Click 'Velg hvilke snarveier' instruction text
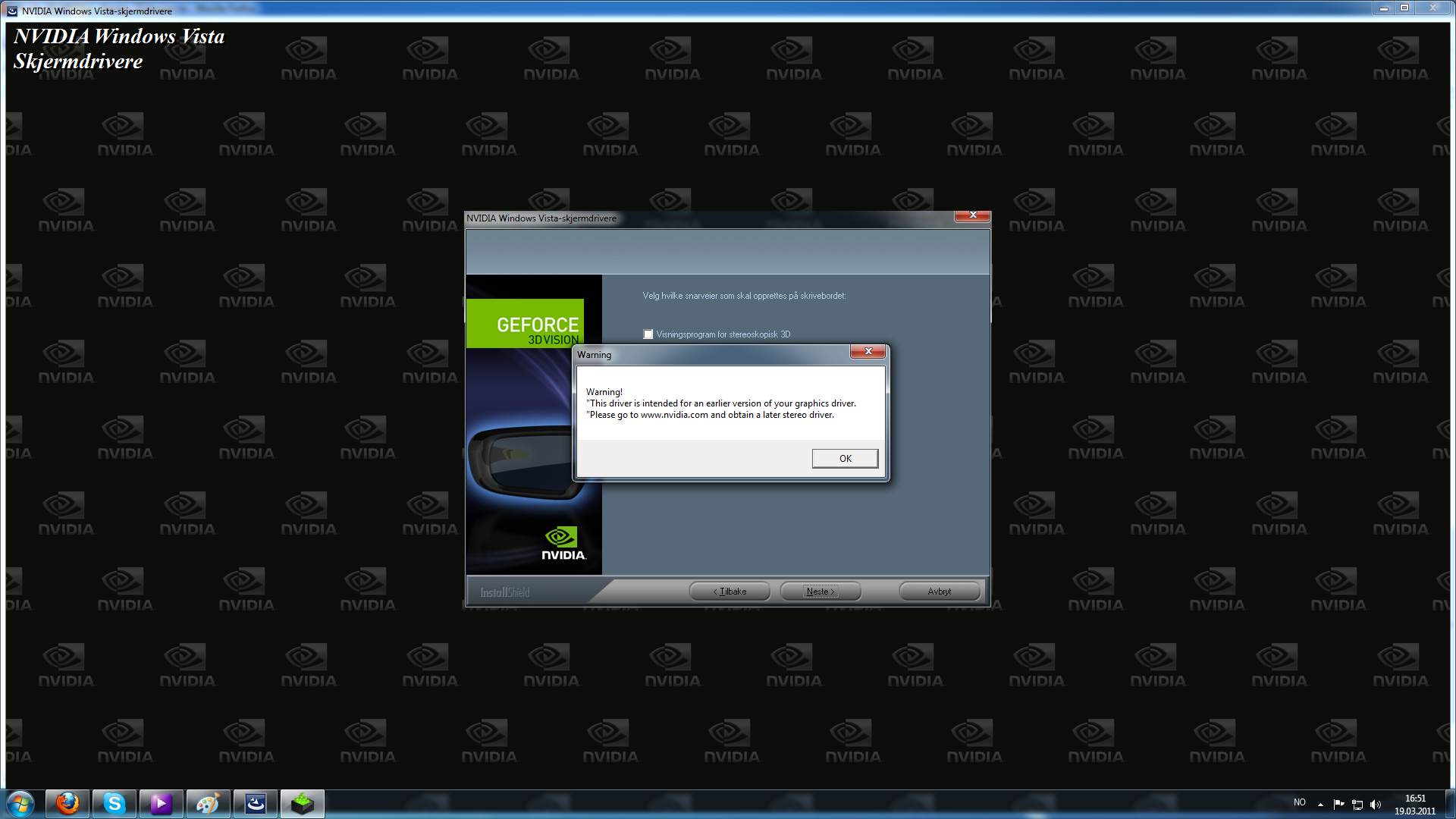The image size is (1456, 819). [744, 296]
